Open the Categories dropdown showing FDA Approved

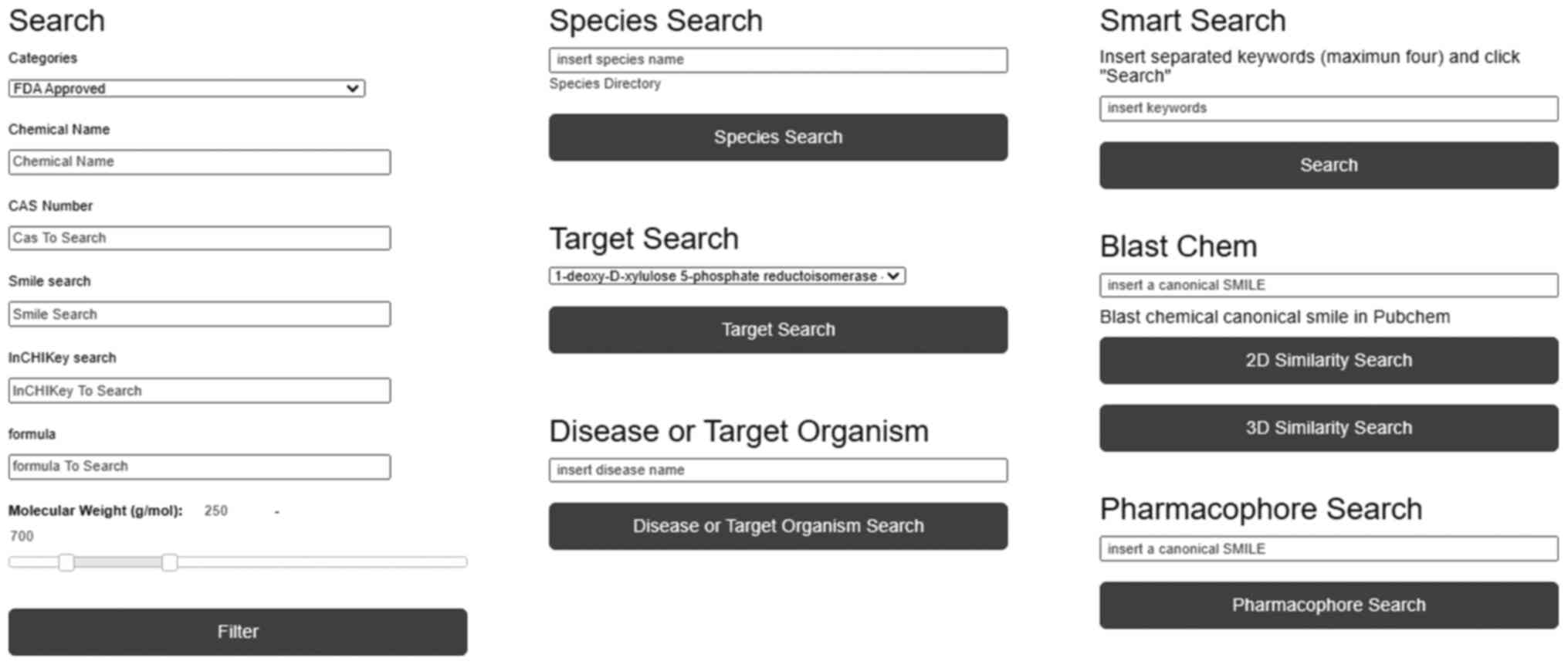[186, 89]
